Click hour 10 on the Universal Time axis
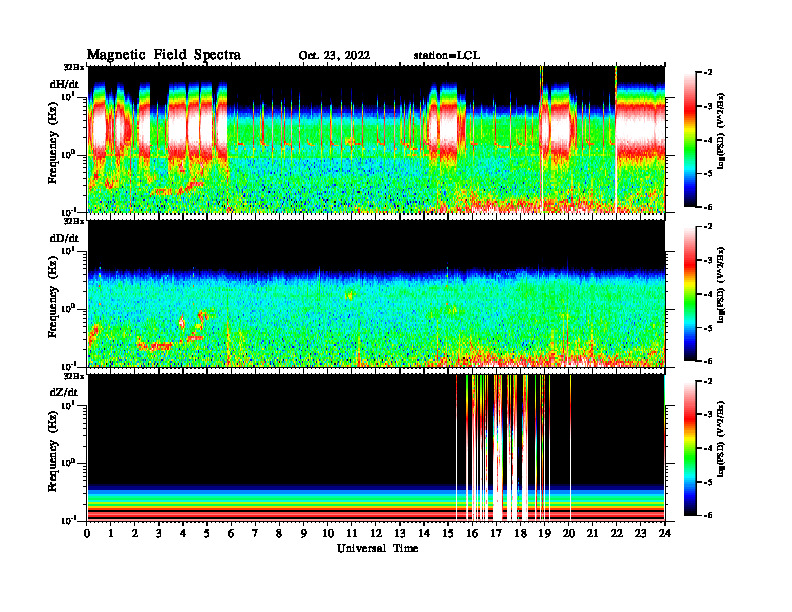 pyautogui.click(x=328, y=533)
